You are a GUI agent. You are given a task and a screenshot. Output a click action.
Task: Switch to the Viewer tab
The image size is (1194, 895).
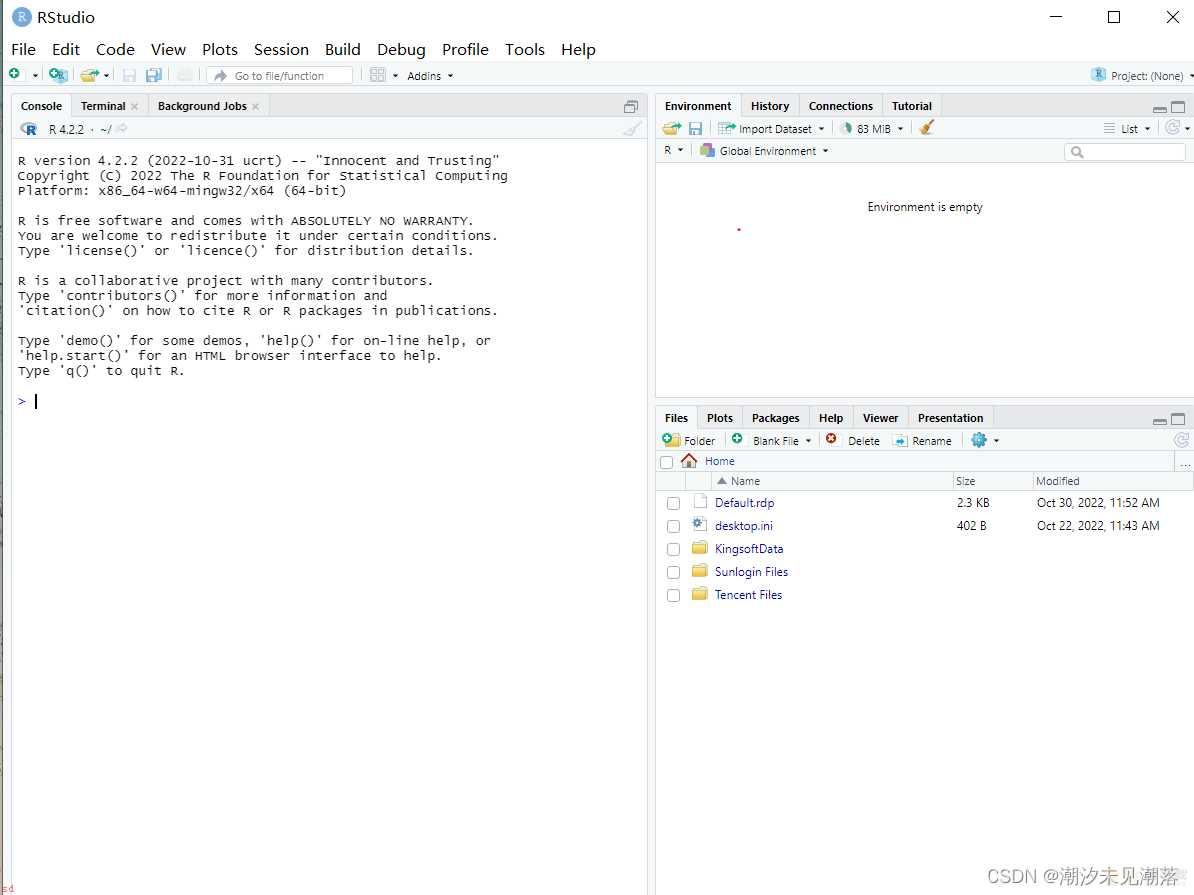click(880, 418)
